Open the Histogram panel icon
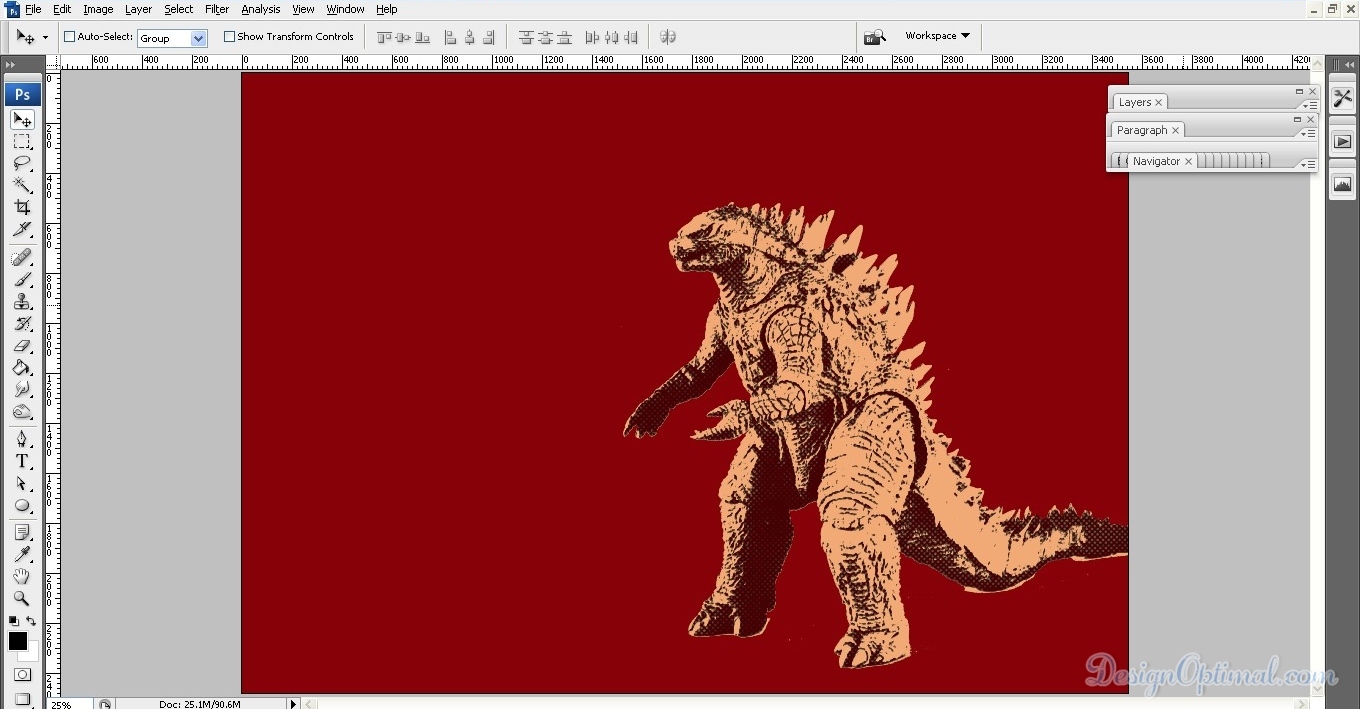The height and width of the screenshot is (709, 1360). 1342,184
